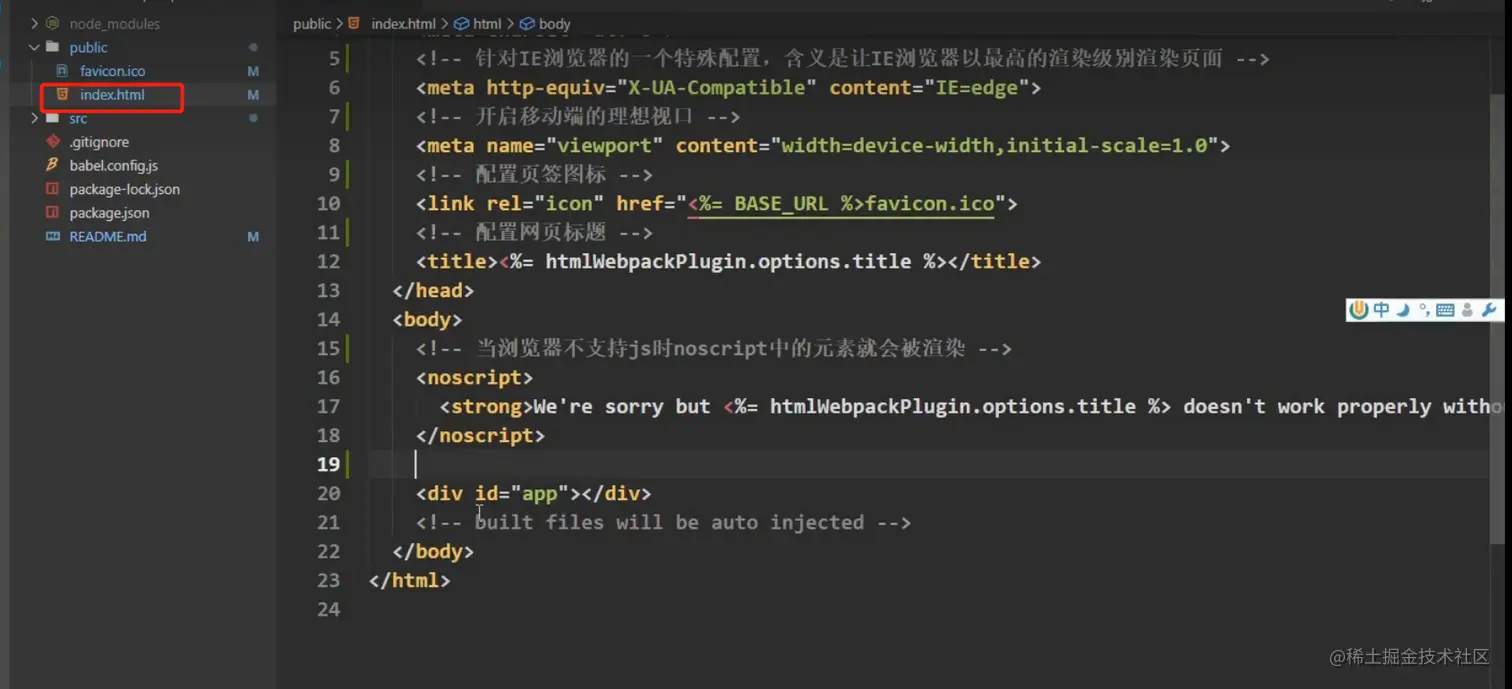
Task: Open babel.config.js from the explorer
Action: (x=113, y=165)
